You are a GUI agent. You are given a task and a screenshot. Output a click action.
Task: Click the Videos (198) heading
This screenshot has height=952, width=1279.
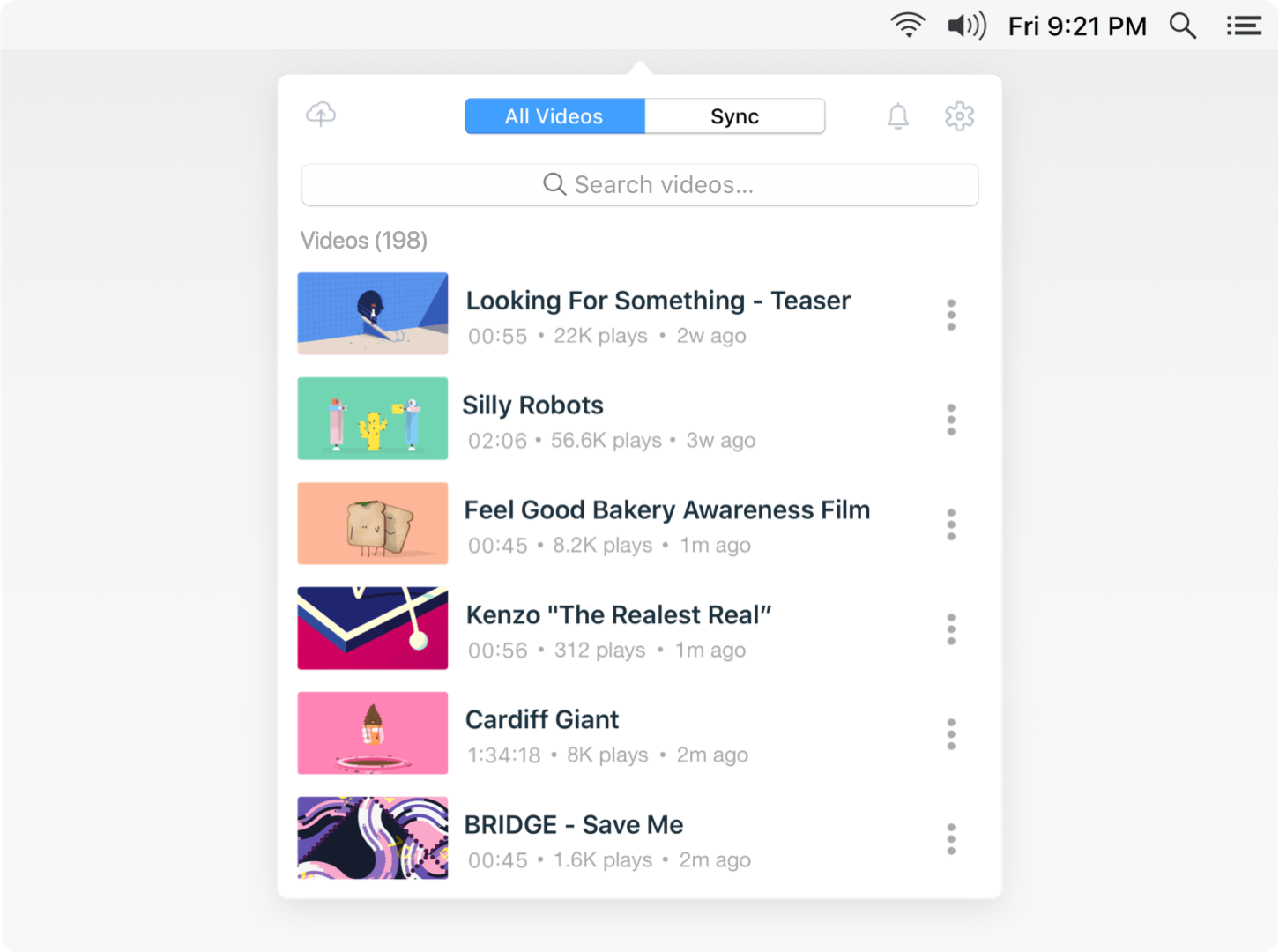click(364, 241)
